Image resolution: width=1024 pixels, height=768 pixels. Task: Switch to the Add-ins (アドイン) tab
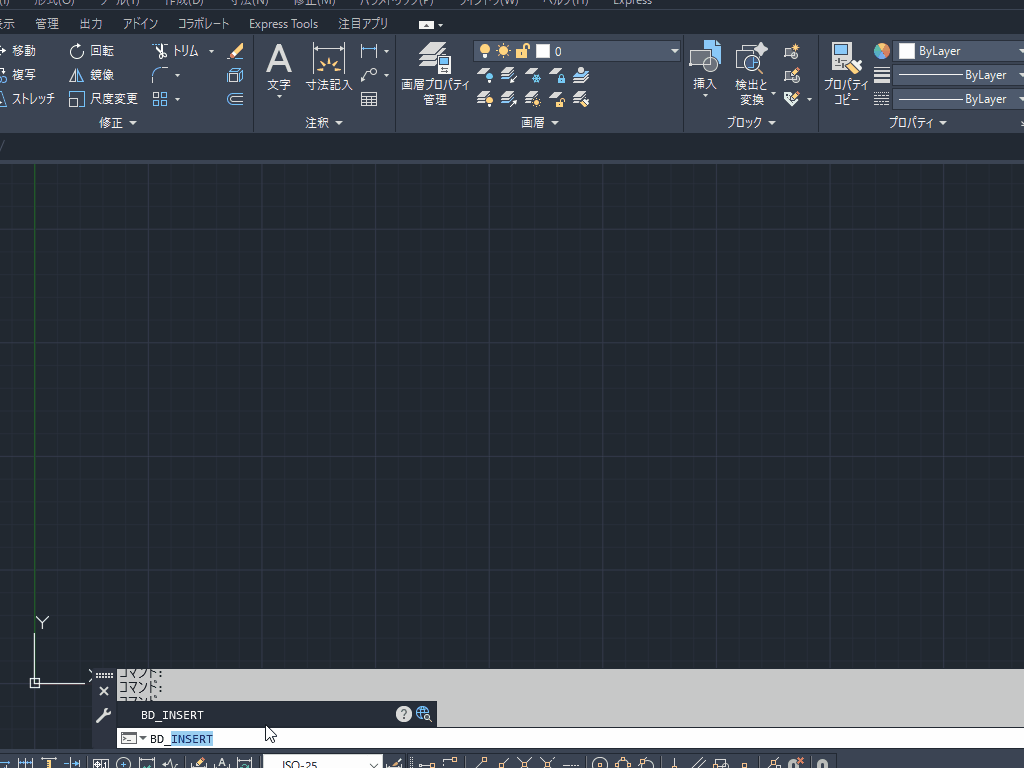coord(140,24)
